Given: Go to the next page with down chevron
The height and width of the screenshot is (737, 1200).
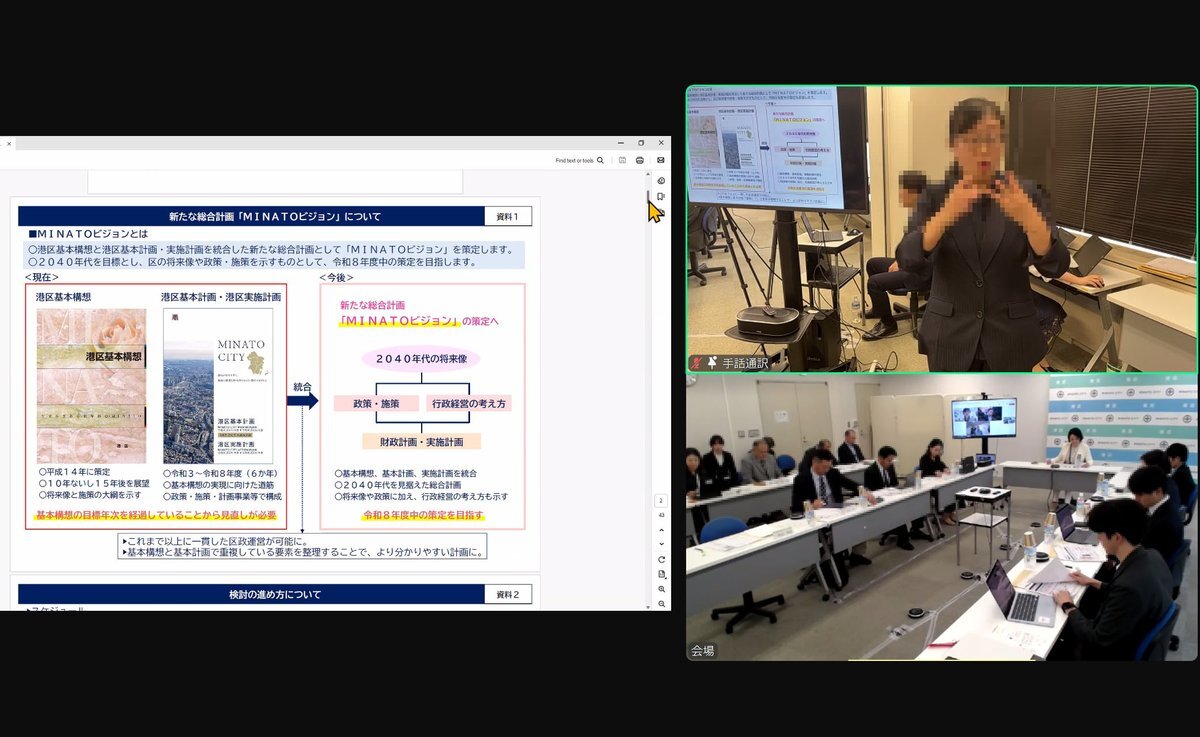Looking at the screenshot, I should [661, 544].
